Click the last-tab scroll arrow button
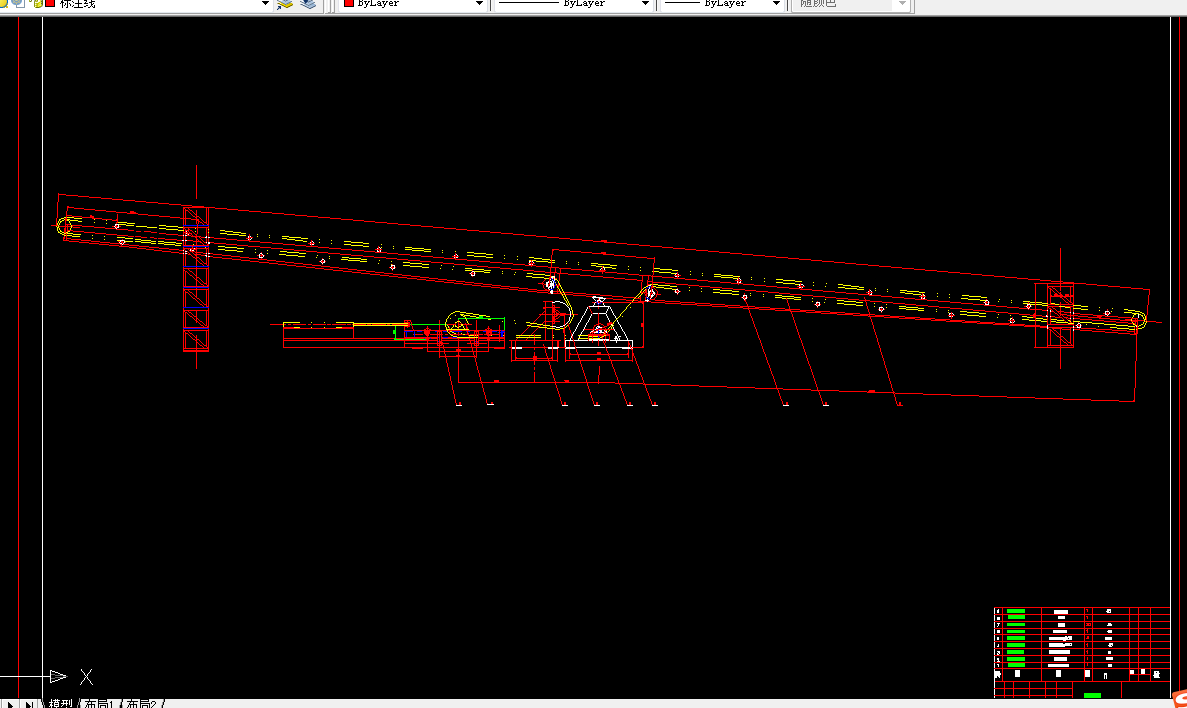The image size is (1187, 708). [x=29, y=703]
